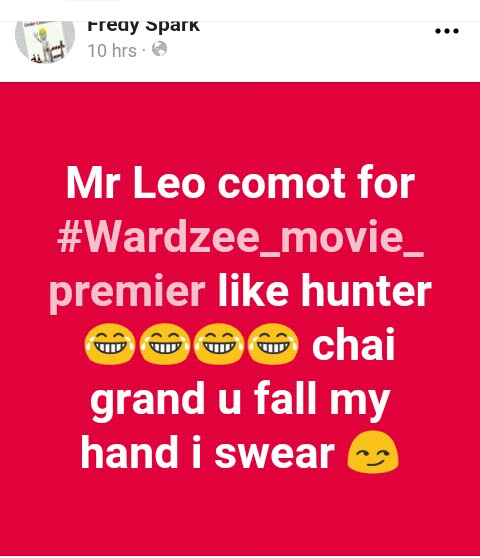Click the text 'Mr Leo comot for'
480x558 pixels.
[241, 183]
